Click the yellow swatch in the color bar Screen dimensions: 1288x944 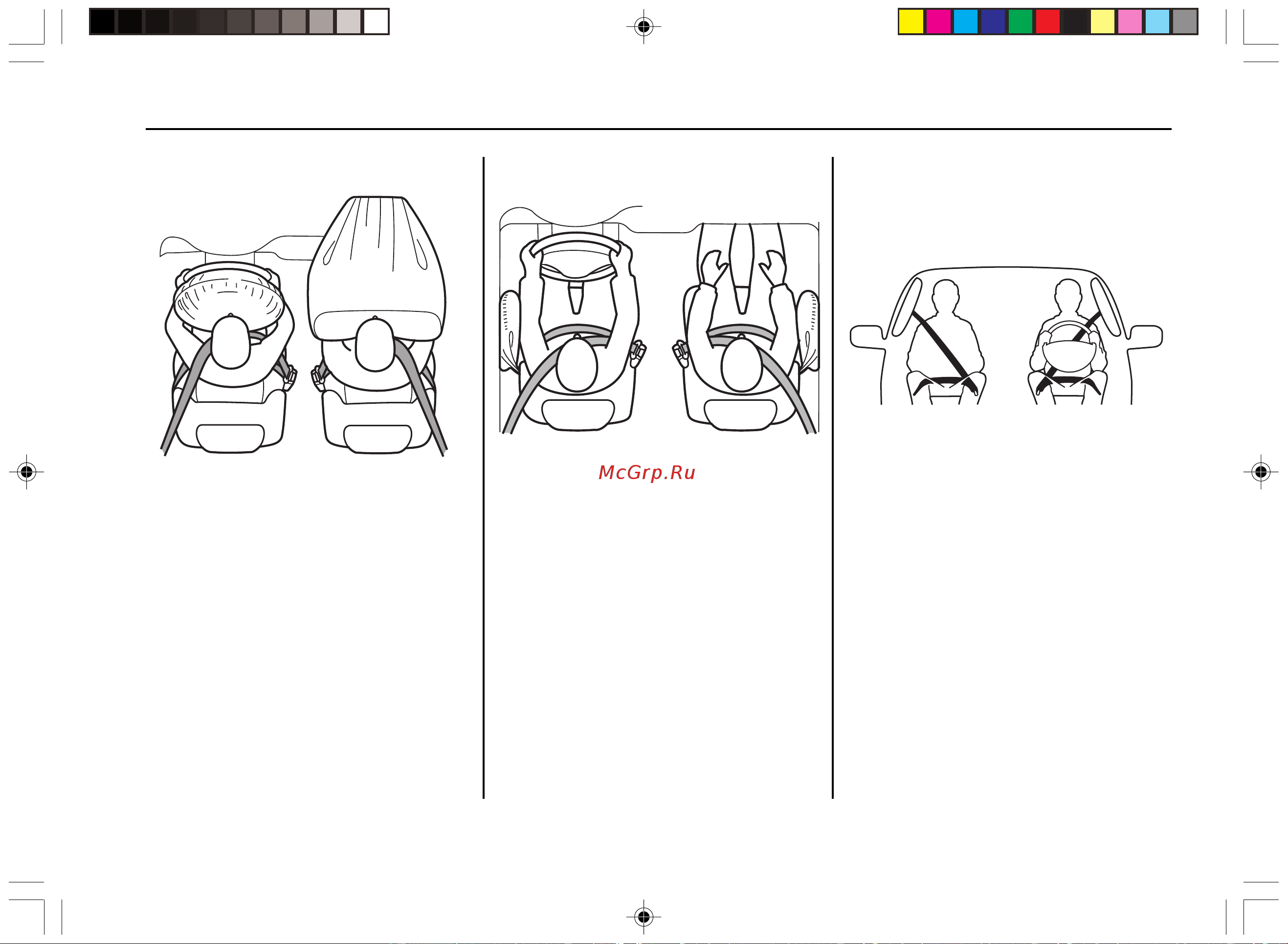911,22
